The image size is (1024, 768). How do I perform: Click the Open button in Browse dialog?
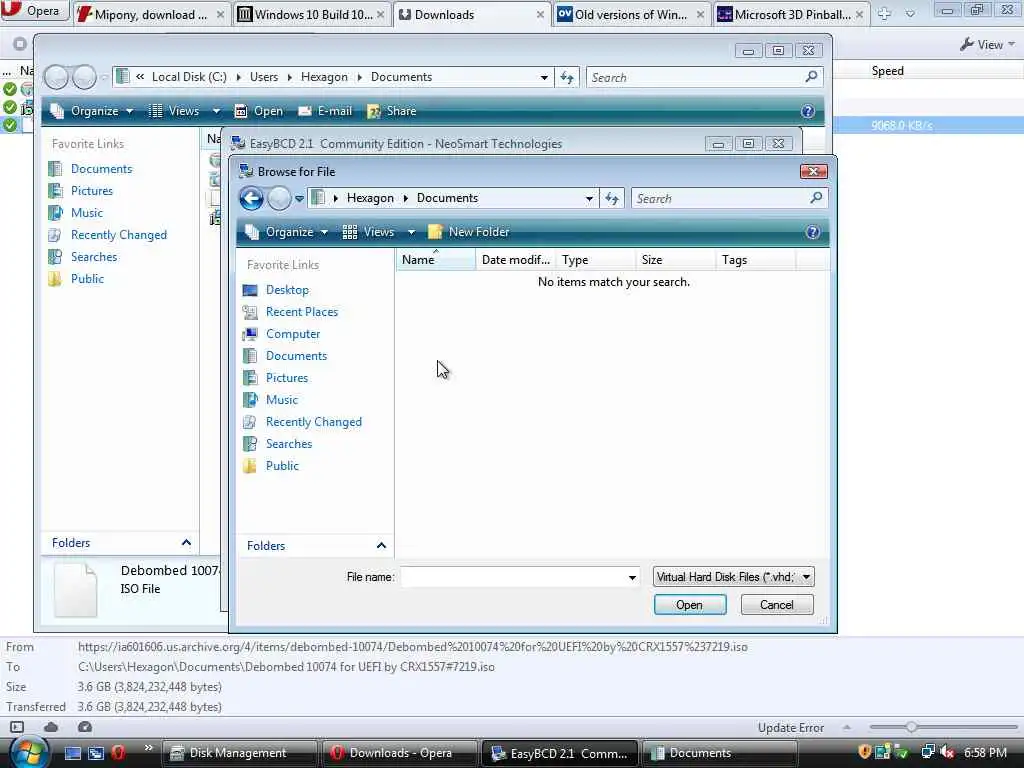tap(690, 605)
